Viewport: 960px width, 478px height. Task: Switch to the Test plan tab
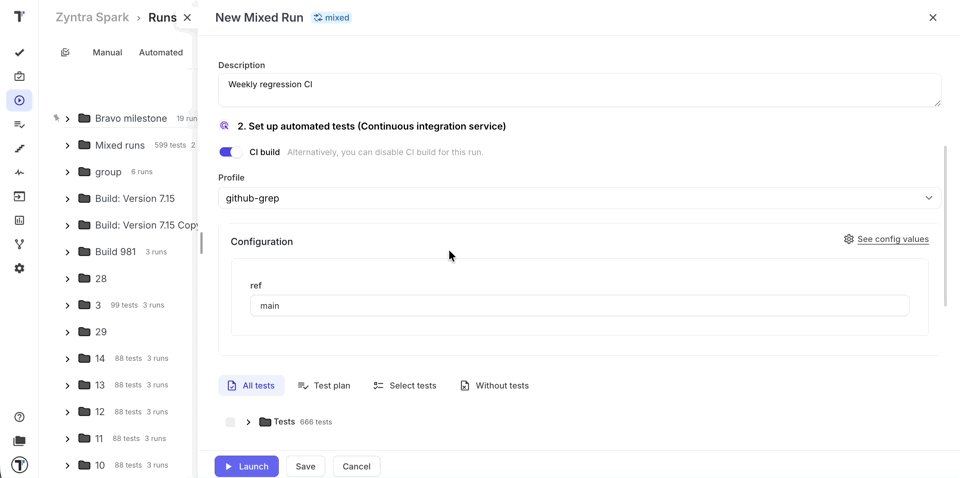click(324, 385)
